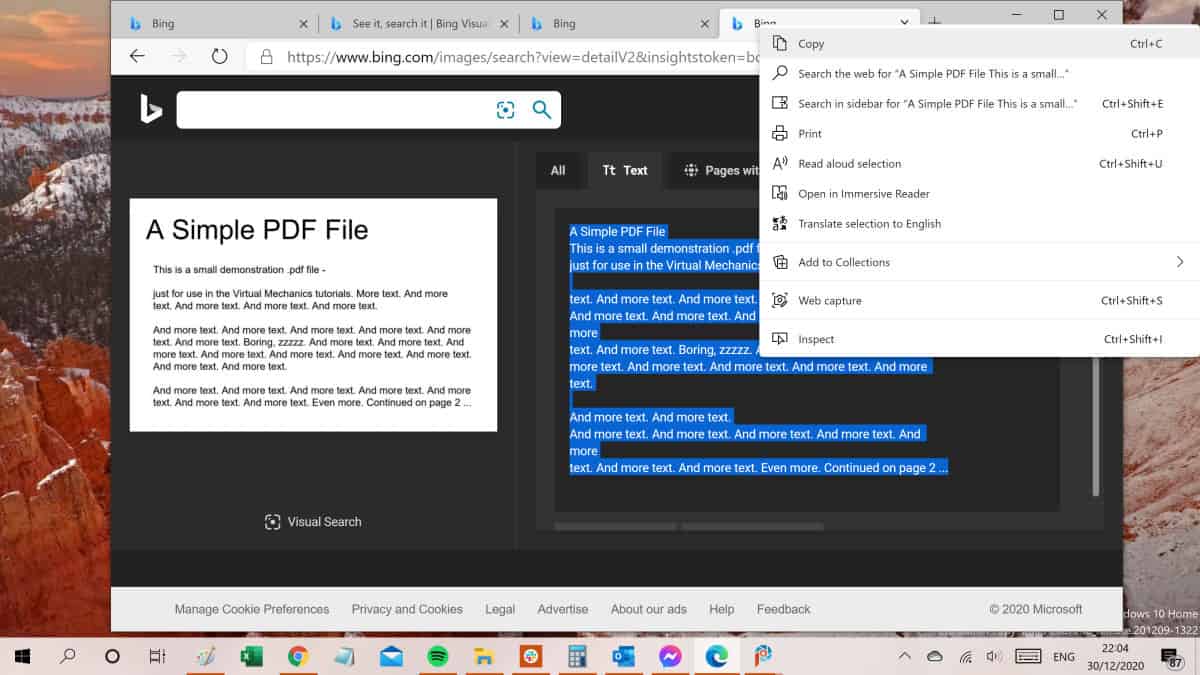
Task: Click the Read aloud icon
Action: pos(780,163)
